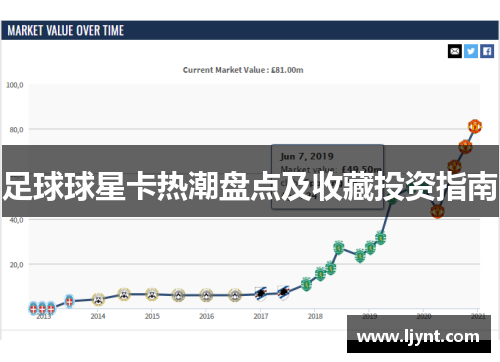Share the chart on Facebook

click(487, 51)
